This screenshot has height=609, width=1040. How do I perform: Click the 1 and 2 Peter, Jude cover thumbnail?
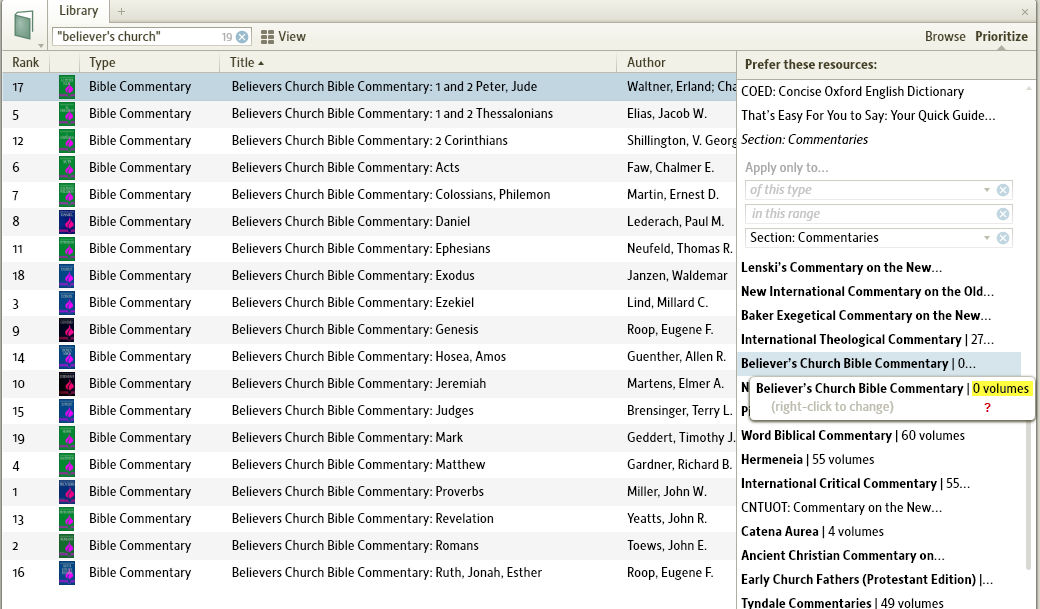67,87
